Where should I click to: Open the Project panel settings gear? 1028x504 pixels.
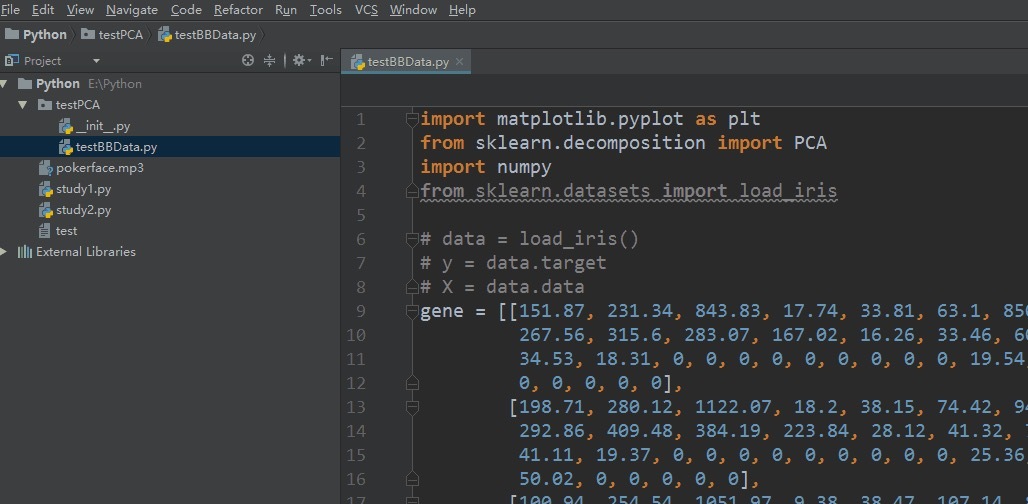[298, 61]
